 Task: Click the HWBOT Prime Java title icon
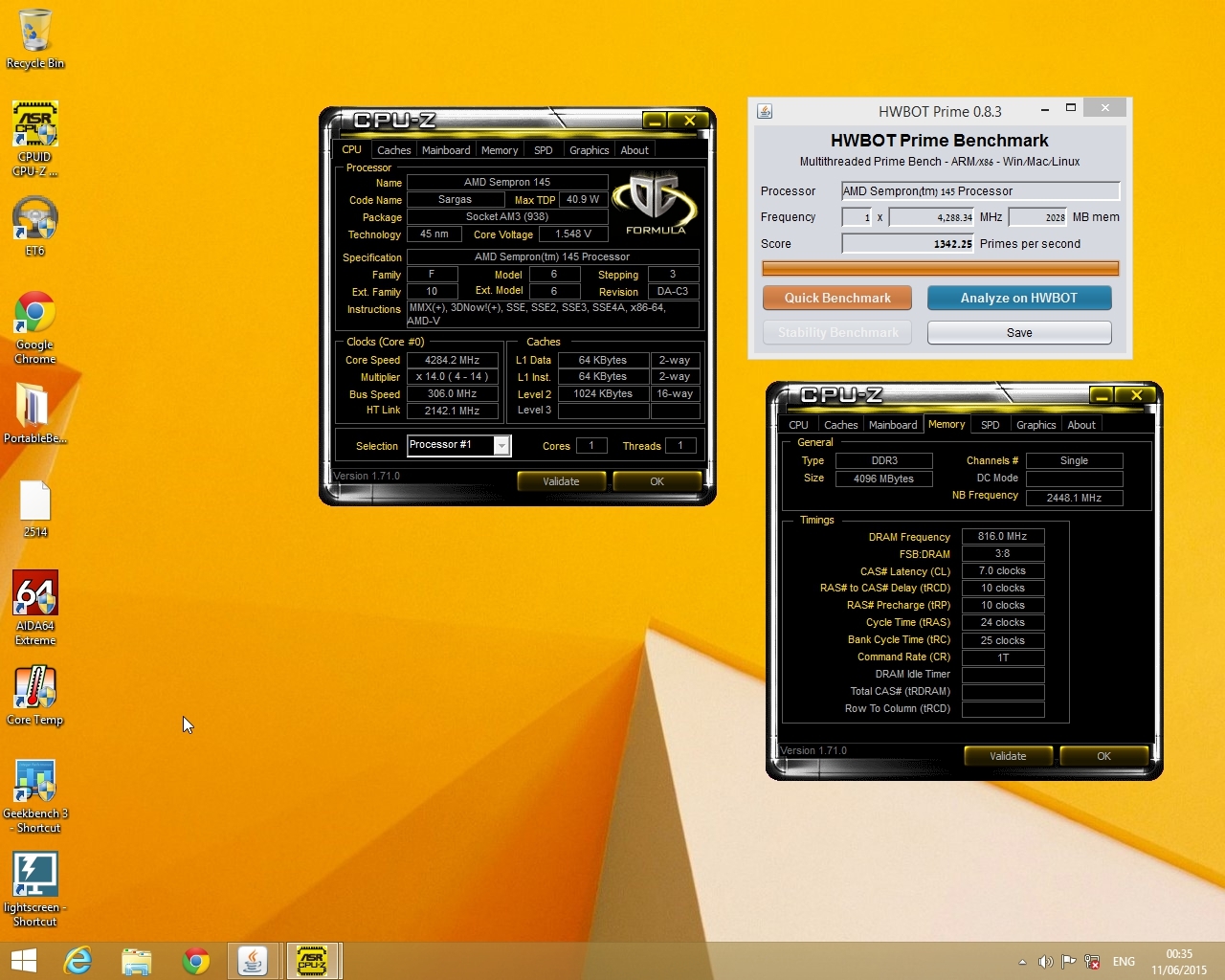[x=765, y=111]
